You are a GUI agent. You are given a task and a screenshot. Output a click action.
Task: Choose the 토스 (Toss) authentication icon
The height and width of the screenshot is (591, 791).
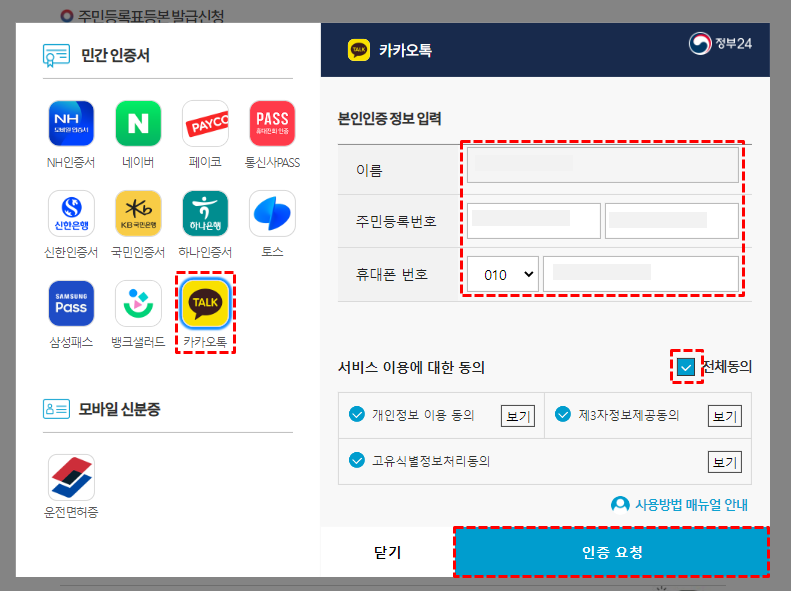coord(272,213)
